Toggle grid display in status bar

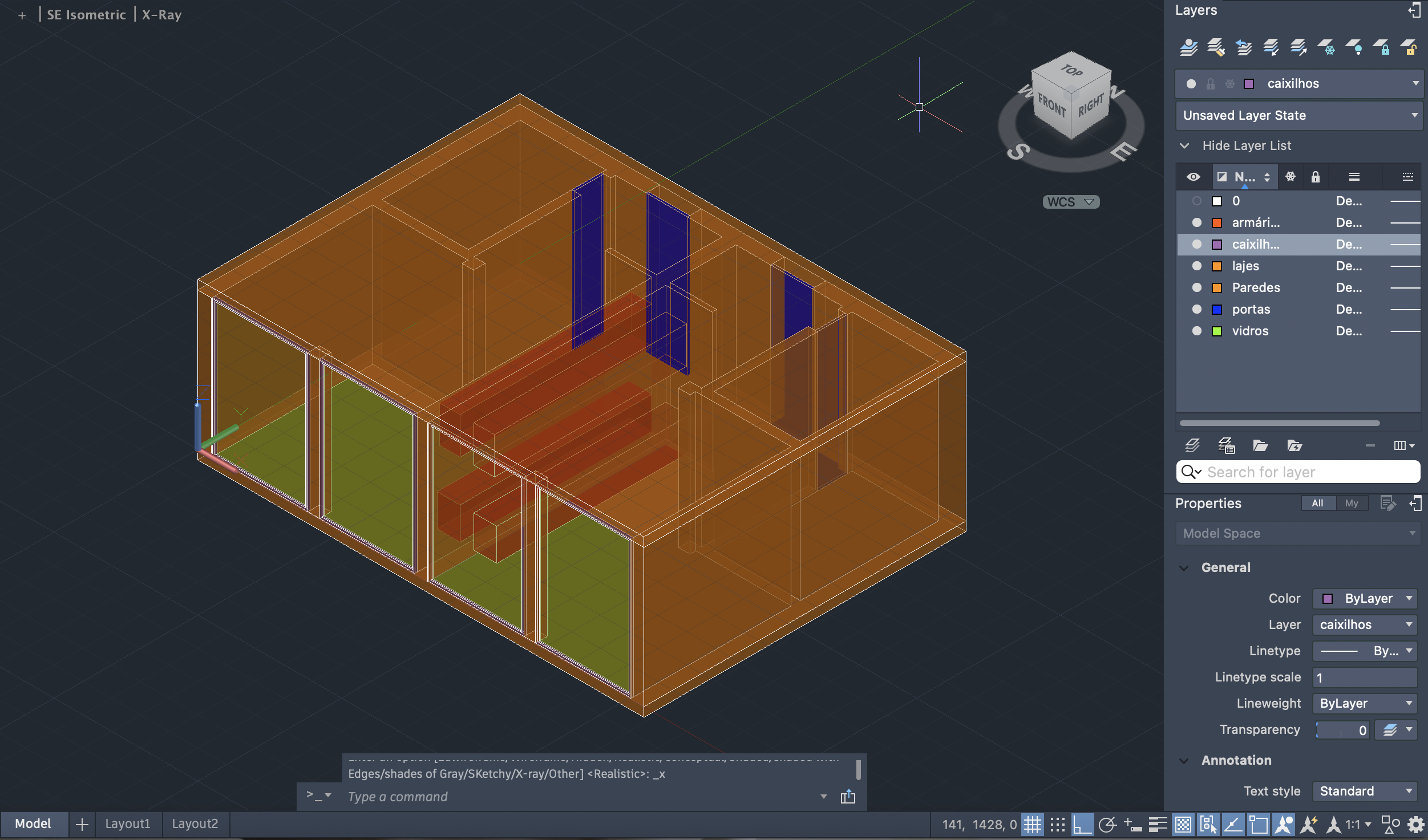1033,825
